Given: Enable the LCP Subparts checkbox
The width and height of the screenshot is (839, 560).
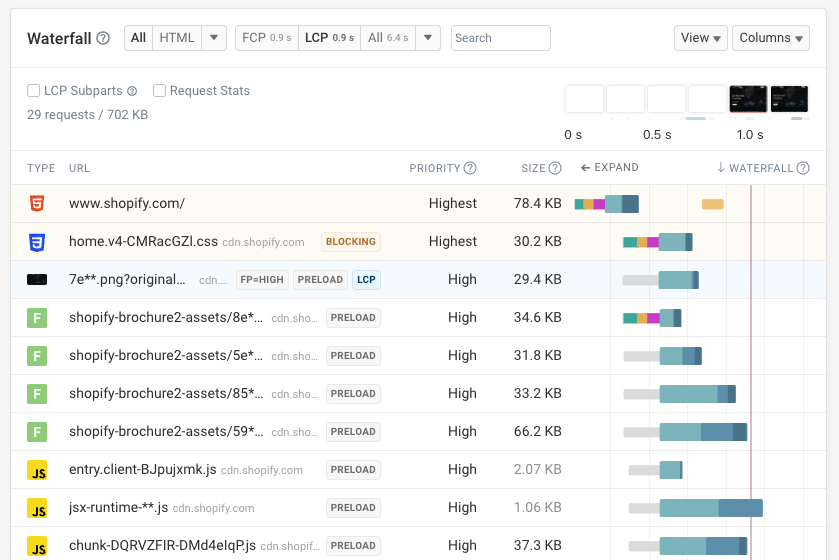Looking at the screenshot, I should 34,91.
